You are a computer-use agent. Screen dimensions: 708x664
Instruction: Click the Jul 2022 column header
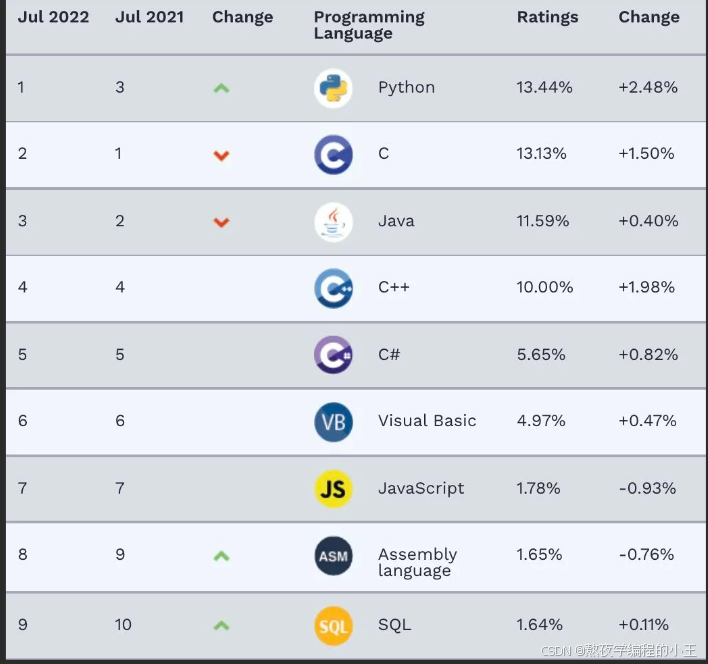(54, 17)
